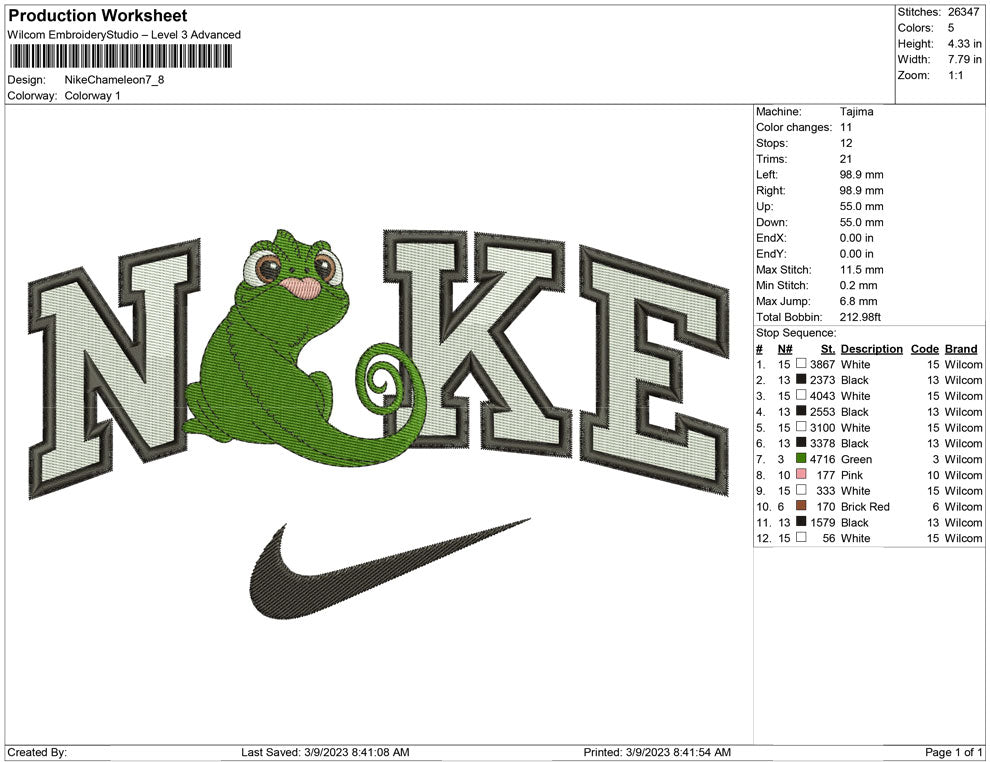990x762 pixels.
Task: Click the zoom value '1:1'
Action: 955,75
